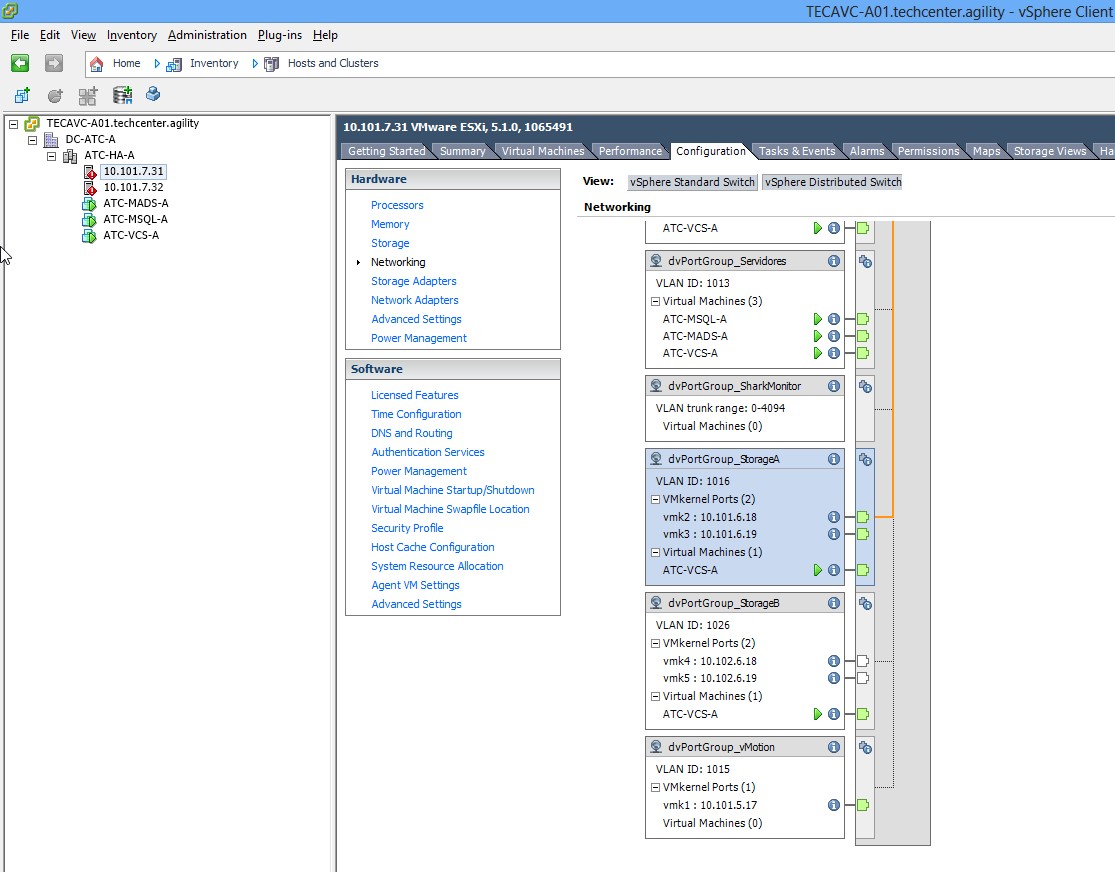Switch view to vSphere Distributed Switch
The image size is (1115, 872).
(x=832, y=182)
